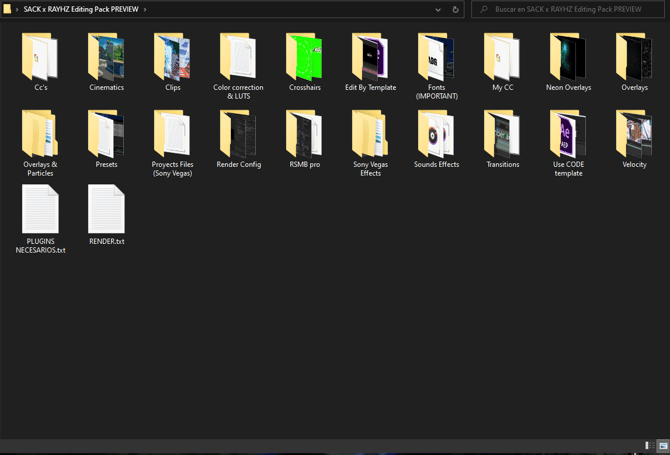Click the 'Cinematics' folder name label
This screenshot has height=455, width=670.
tap(106, 88)
